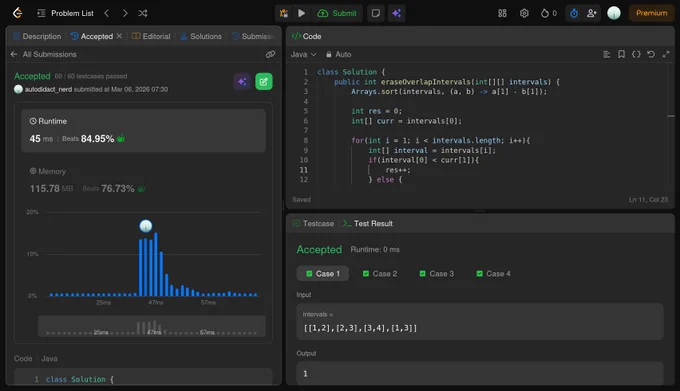Click line number 11 in the editor
680x391 pixels.
tap(304, 170)
